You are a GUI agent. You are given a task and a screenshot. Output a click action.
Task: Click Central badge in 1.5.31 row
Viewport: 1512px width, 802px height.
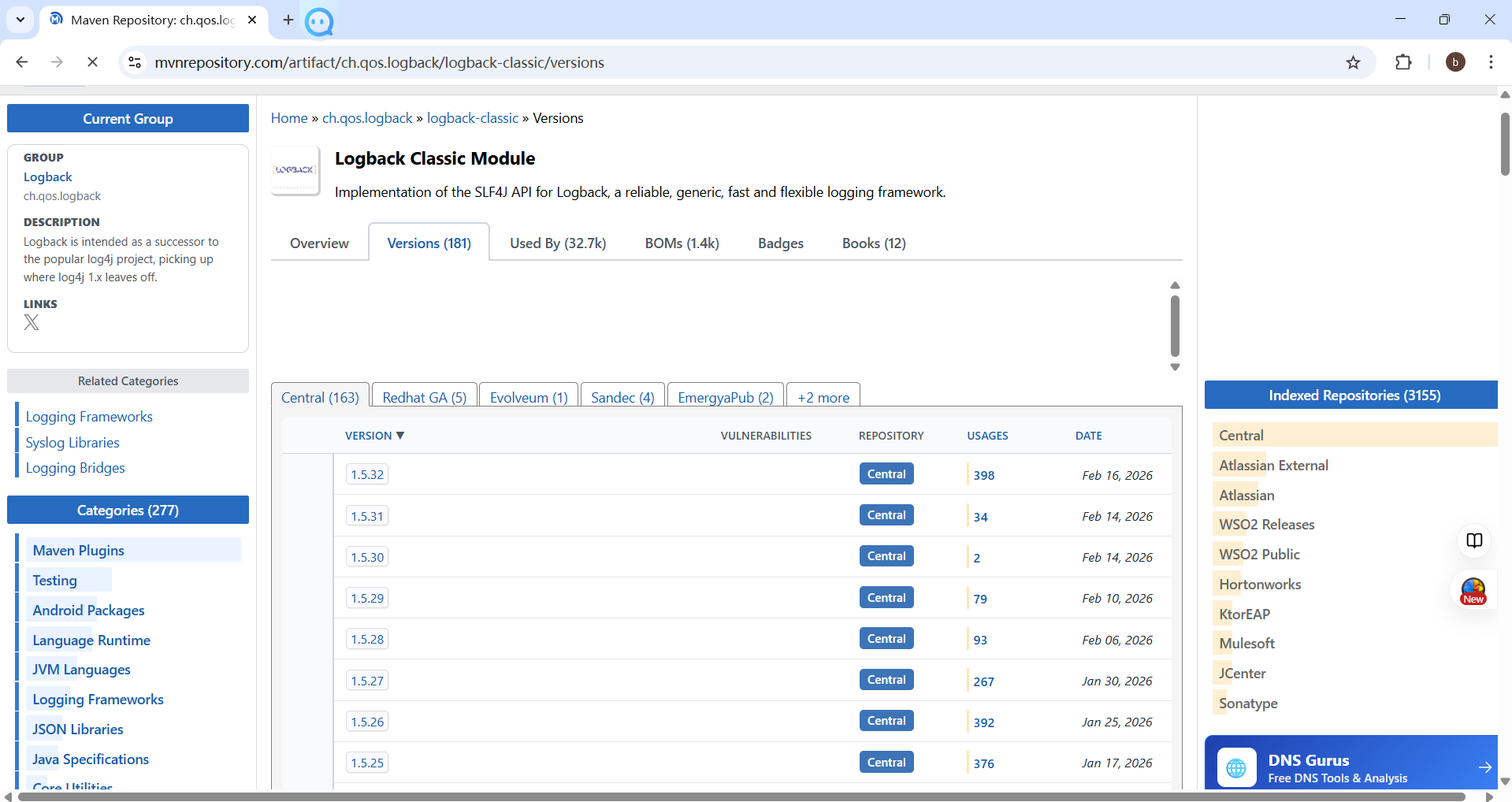tap(886, 515)
